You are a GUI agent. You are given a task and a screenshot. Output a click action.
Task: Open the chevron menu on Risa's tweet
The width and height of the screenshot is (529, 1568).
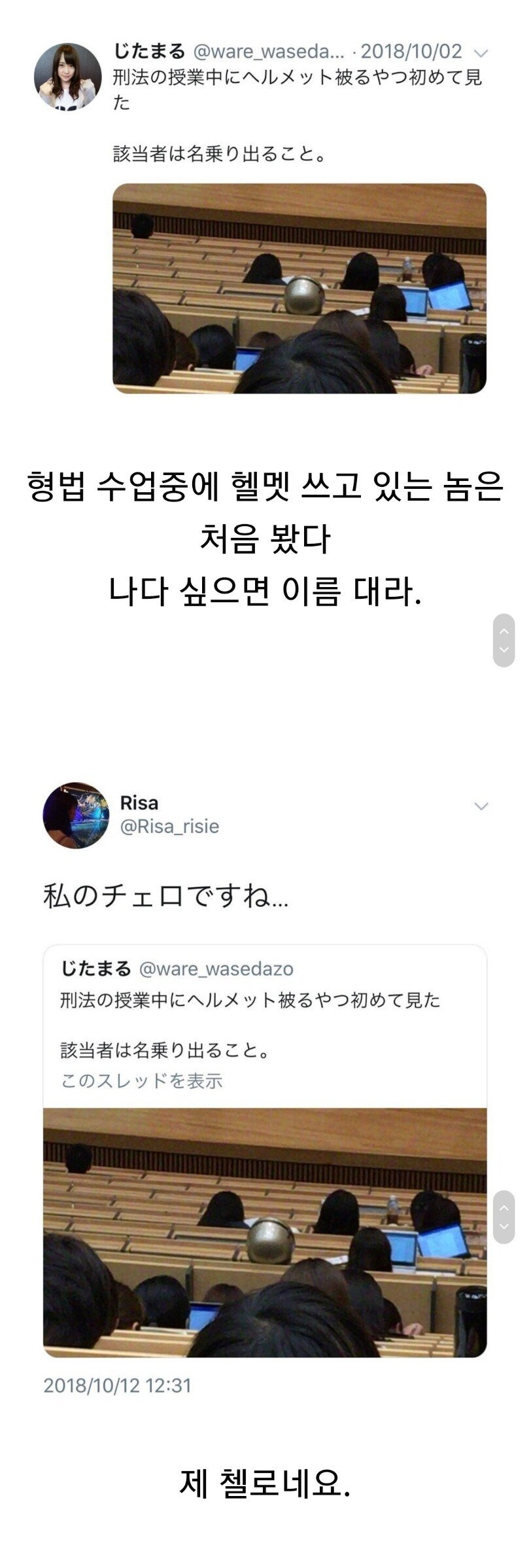(x=481, y=806)
